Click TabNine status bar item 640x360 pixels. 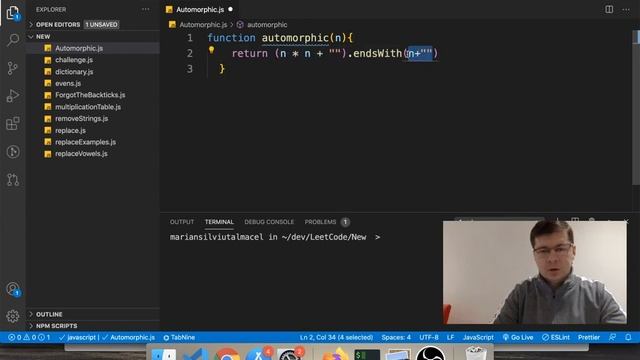[x=179, y=338]
